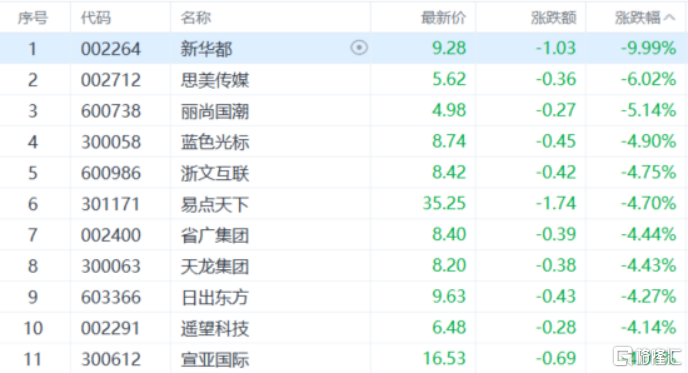Viewport: 688px width, 373px height.
Task: Click the 代码 column header
Action: (x=96, y=18)
